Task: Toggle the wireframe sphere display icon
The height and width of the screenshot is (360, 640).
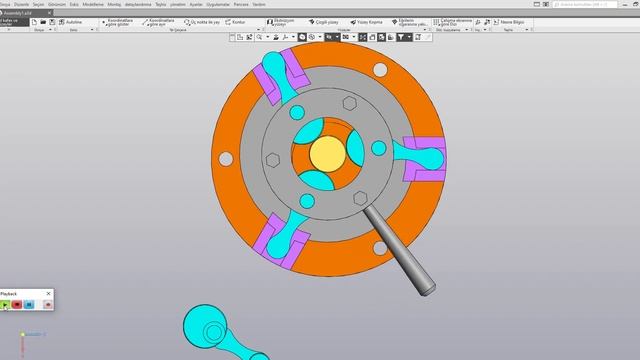Action: pyautogui.click(x=312, y=37)
